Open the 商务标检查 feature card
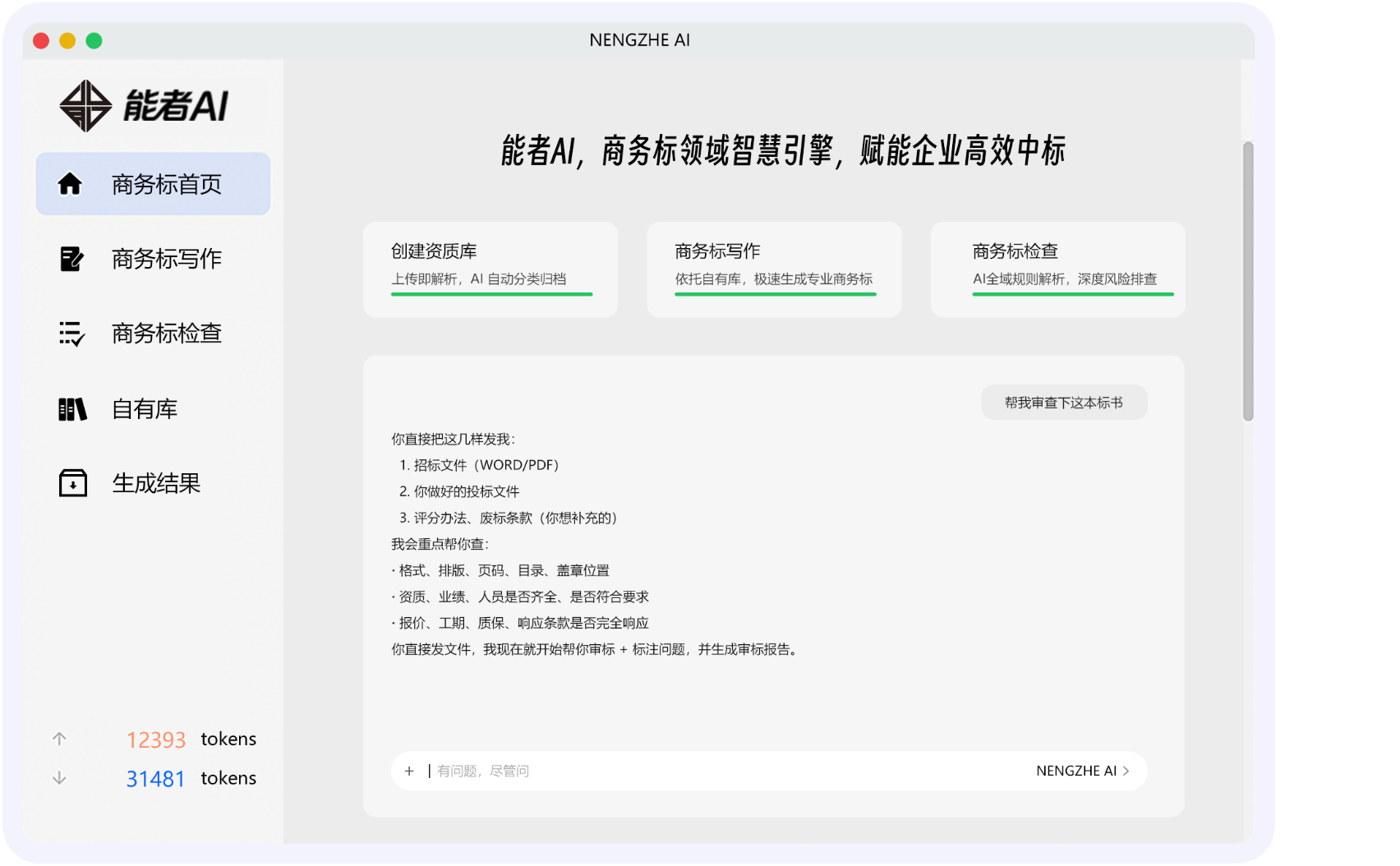The image size is (1400, 866). (1057, 269)
